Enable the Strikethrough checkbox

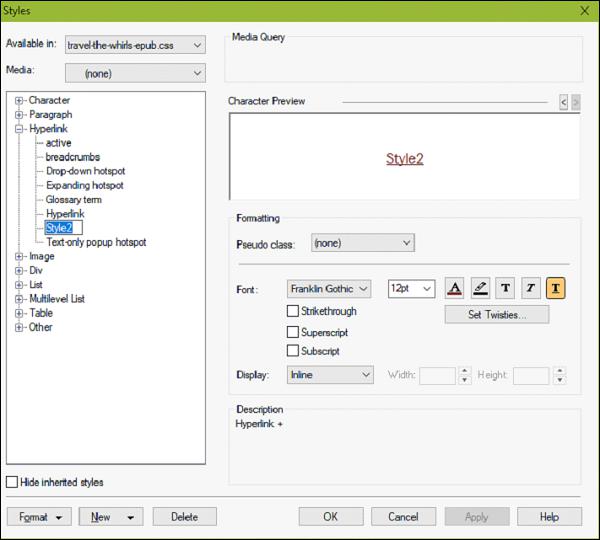293,311
